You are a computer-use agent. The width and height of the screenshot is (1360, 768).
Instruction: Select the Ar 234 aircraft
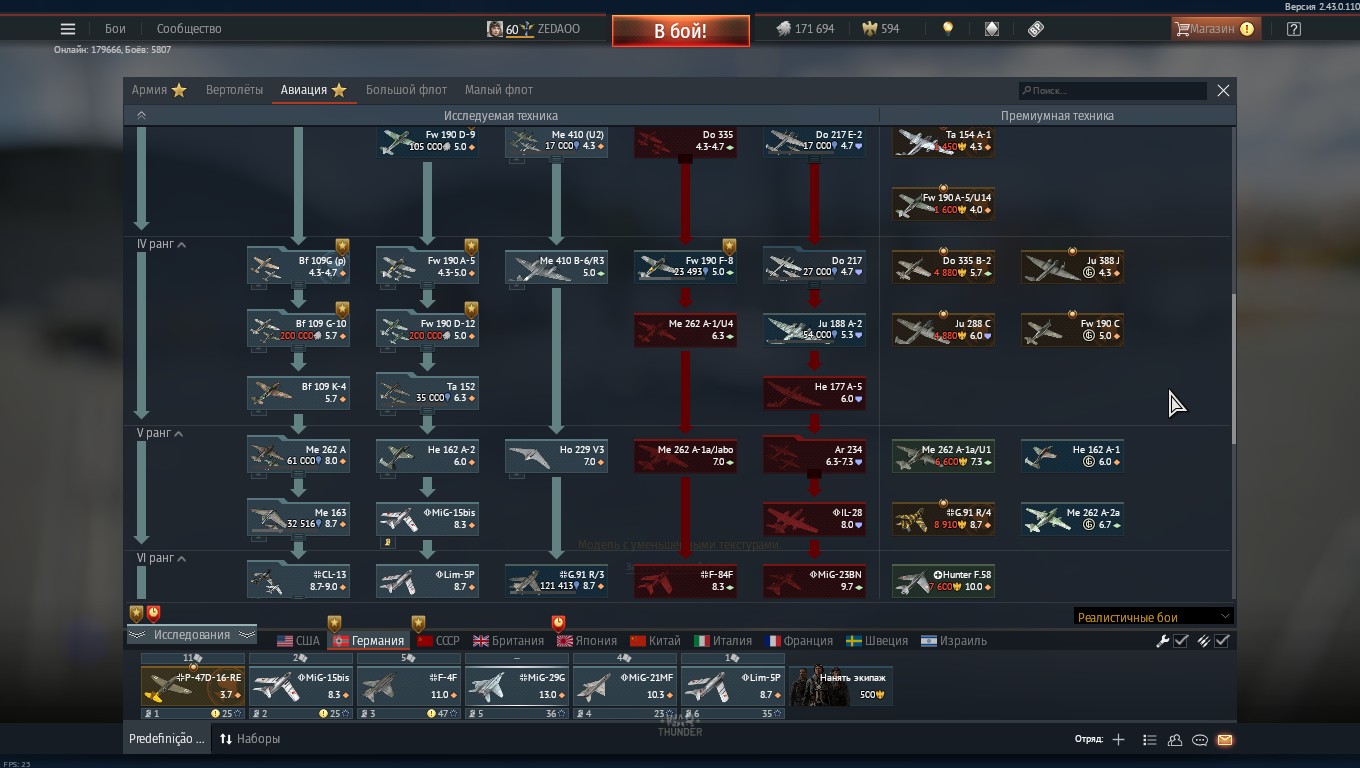[814, 455]
